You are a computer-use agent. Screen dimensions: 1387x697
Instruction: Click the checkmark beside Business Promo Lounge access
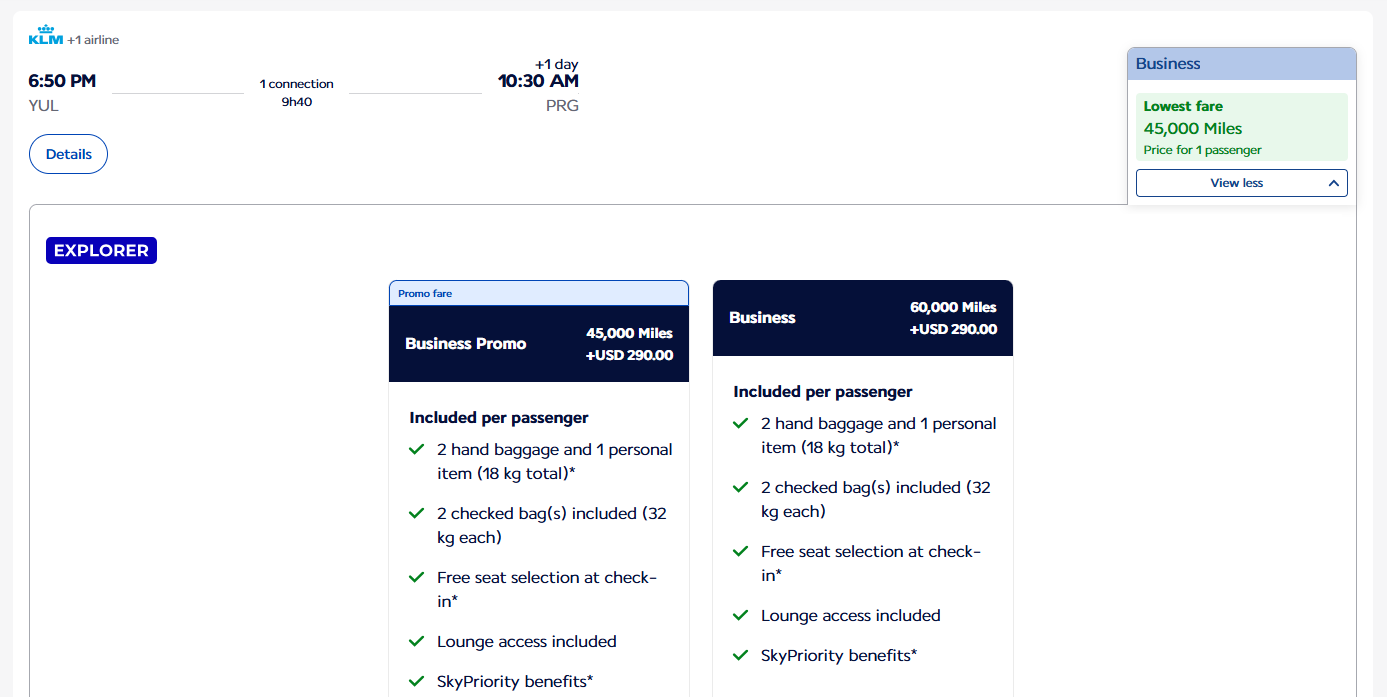tap(417, 642)
